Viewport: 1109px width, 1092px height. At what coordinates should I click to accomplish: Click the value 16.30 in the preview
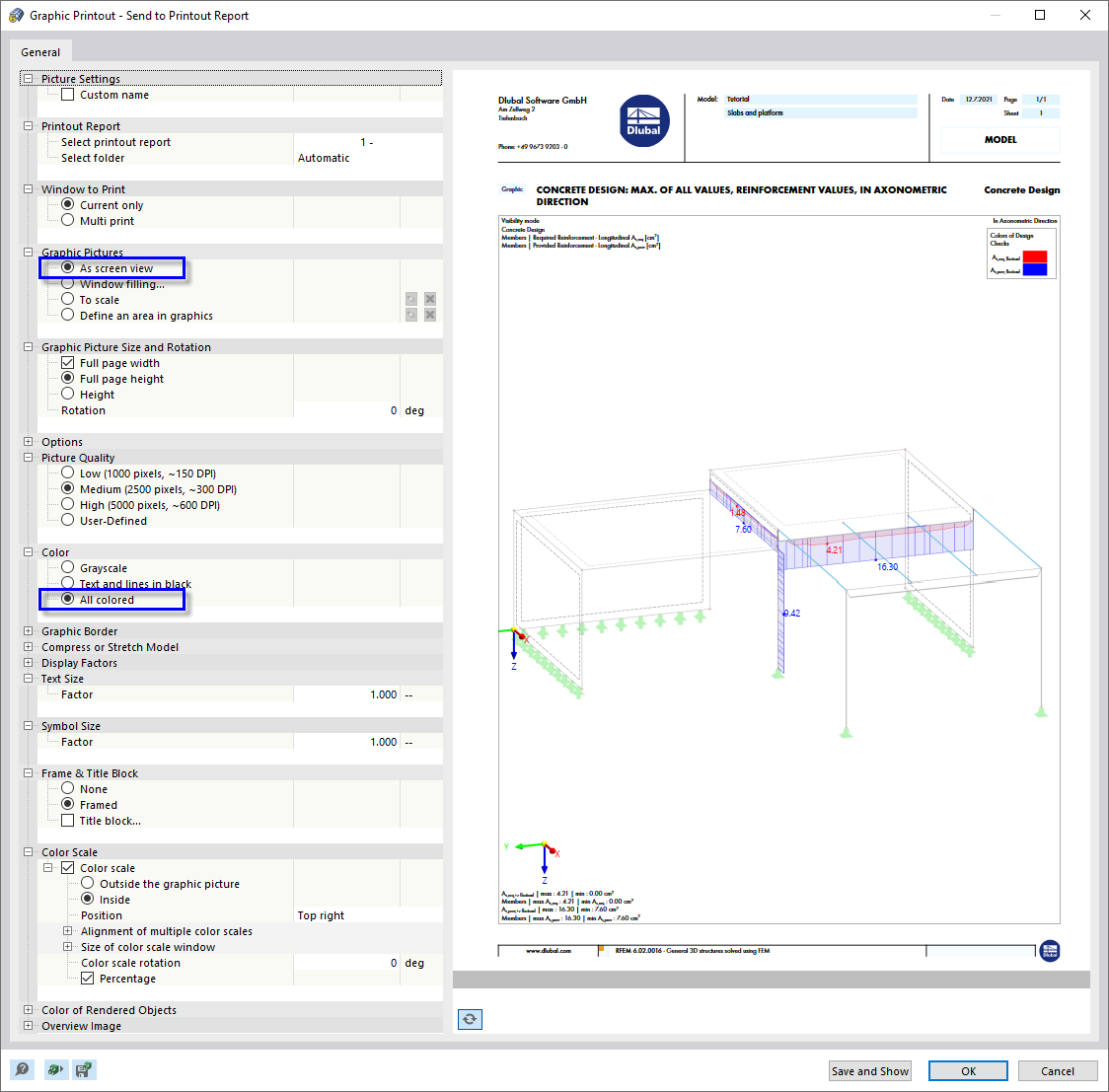click(x=888, y=566)
